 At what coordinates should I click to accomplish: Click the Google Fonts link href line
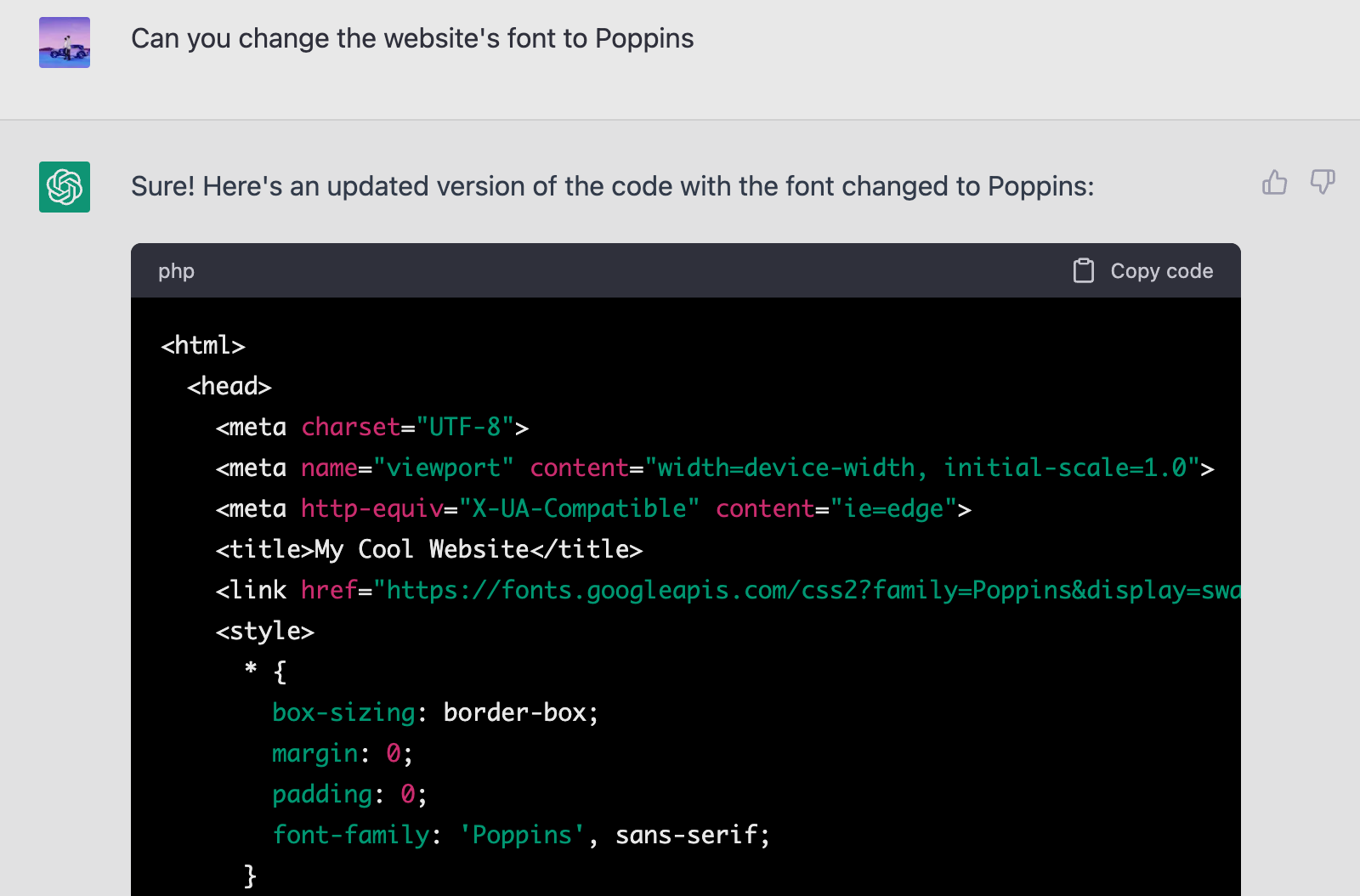tap(728, 590)
